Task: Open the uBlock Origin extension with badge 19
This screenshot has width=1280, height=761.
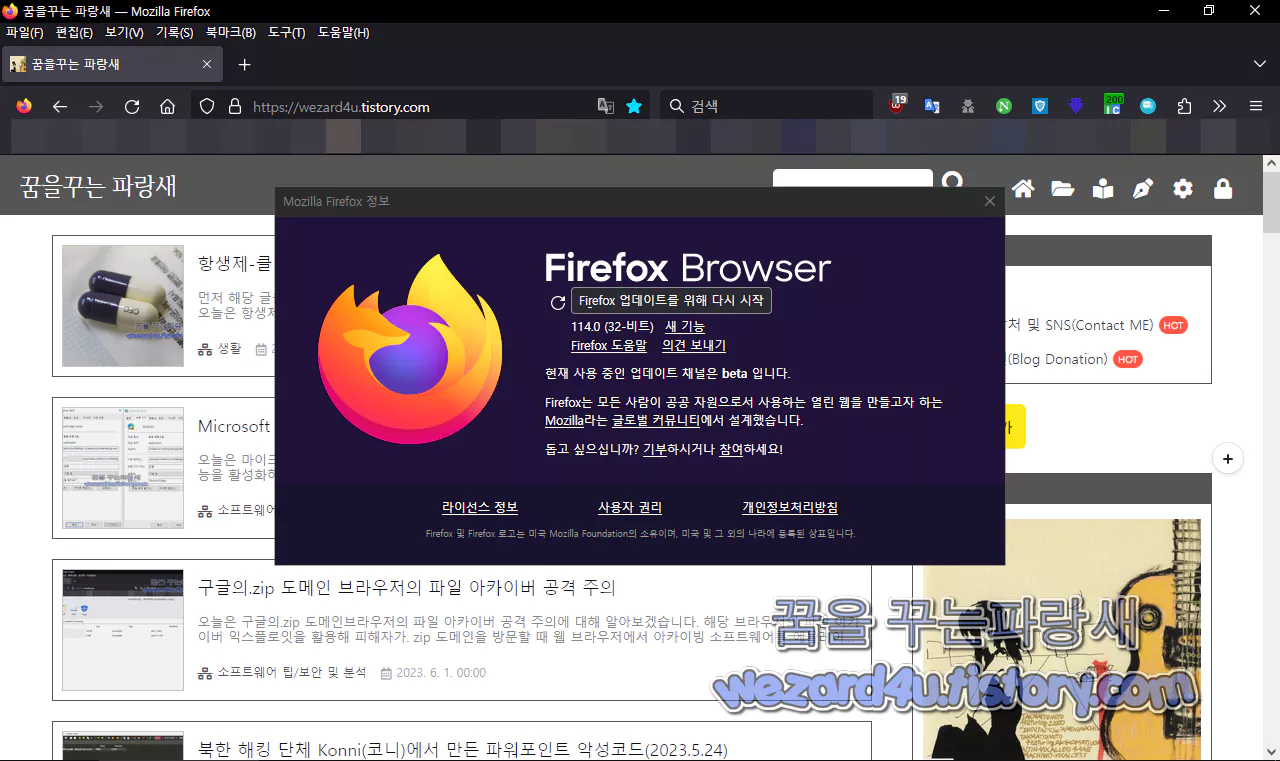Action: point(897,105)
